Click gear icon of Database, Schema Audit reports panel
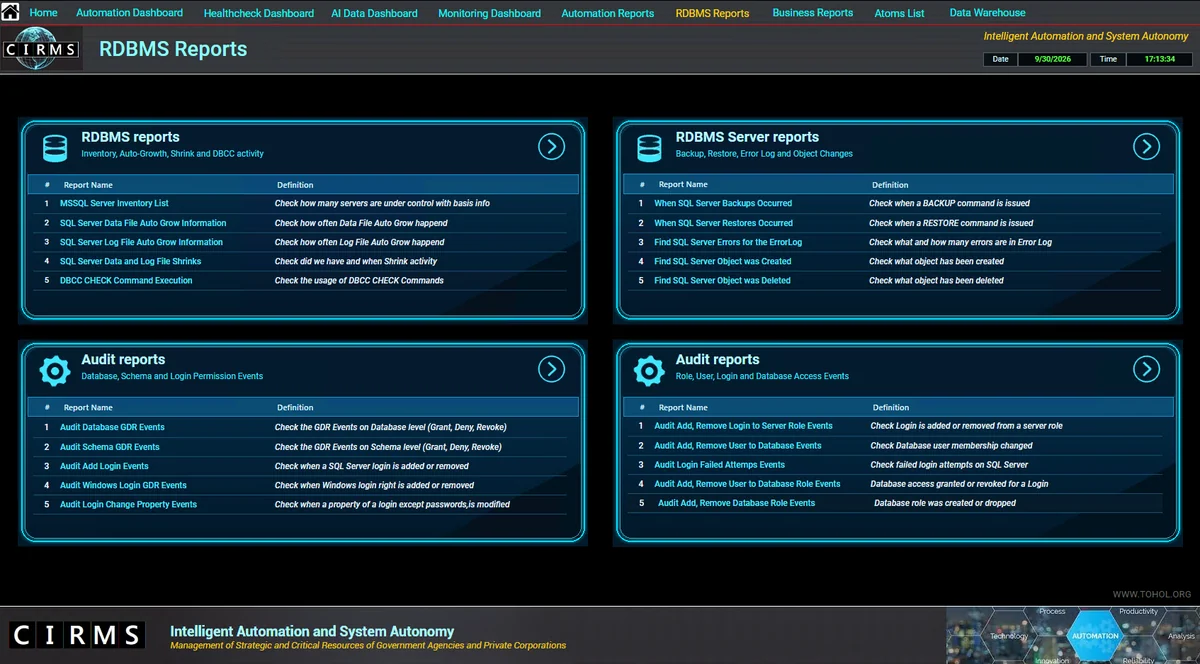The height and width of the screenshot is (664, 1200). pyautogui.click(x=55, y=370)
